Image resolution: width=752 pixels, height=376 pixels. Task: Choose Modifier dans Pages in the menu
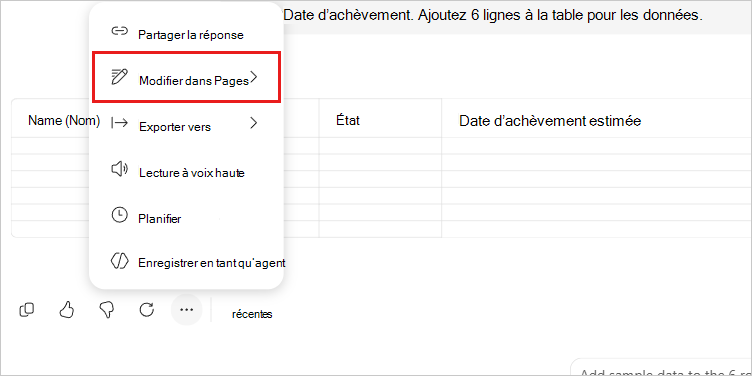[187, 78]
